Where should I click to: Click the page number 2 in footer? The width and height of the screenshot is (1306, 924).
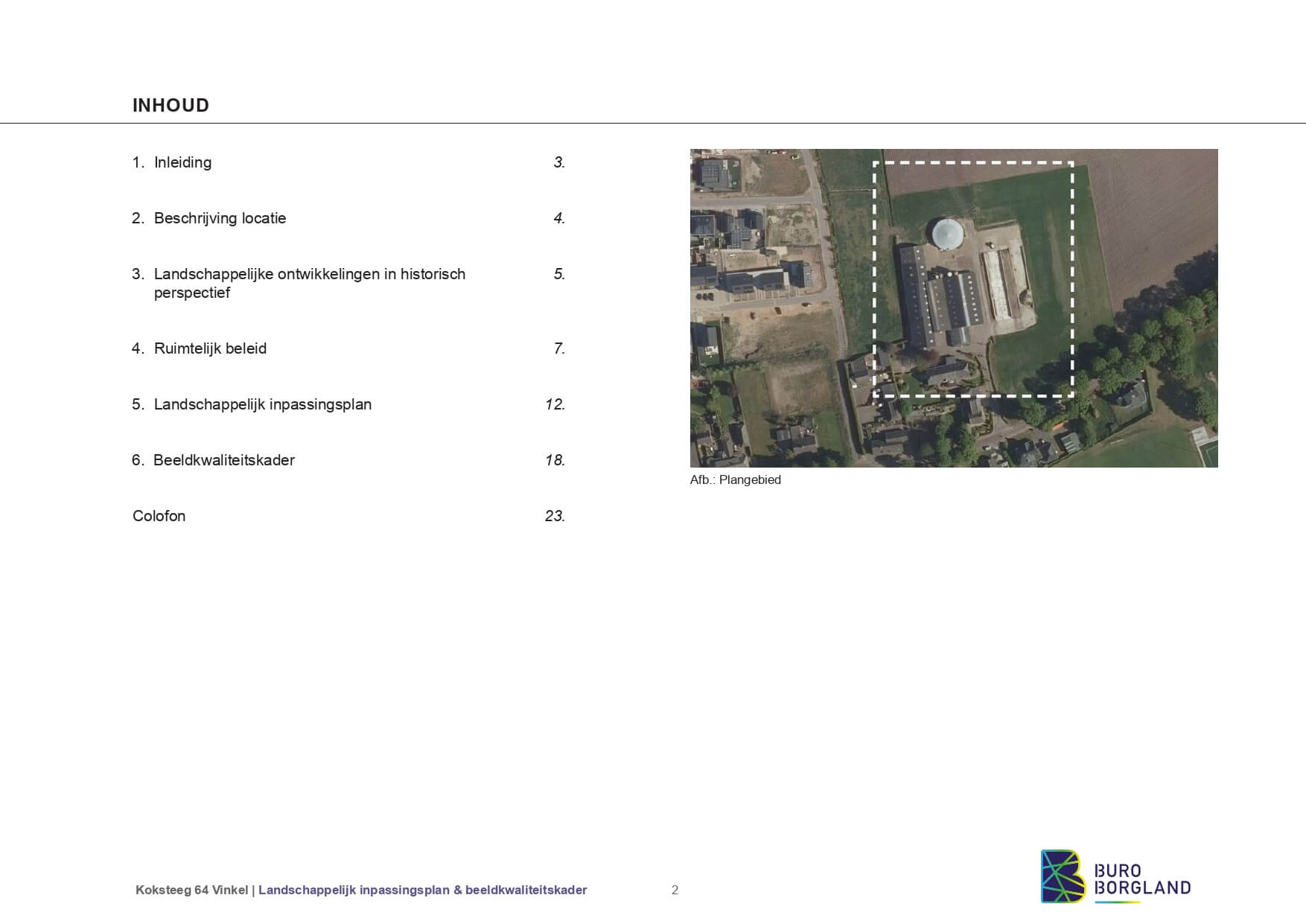pyautogui.click(x=675, y=890)
